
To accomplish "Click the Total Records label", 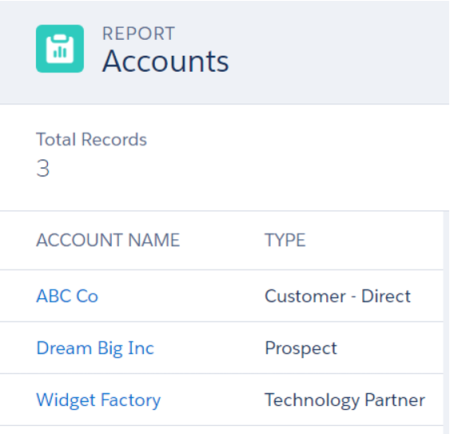I will (x=91, y=139).
